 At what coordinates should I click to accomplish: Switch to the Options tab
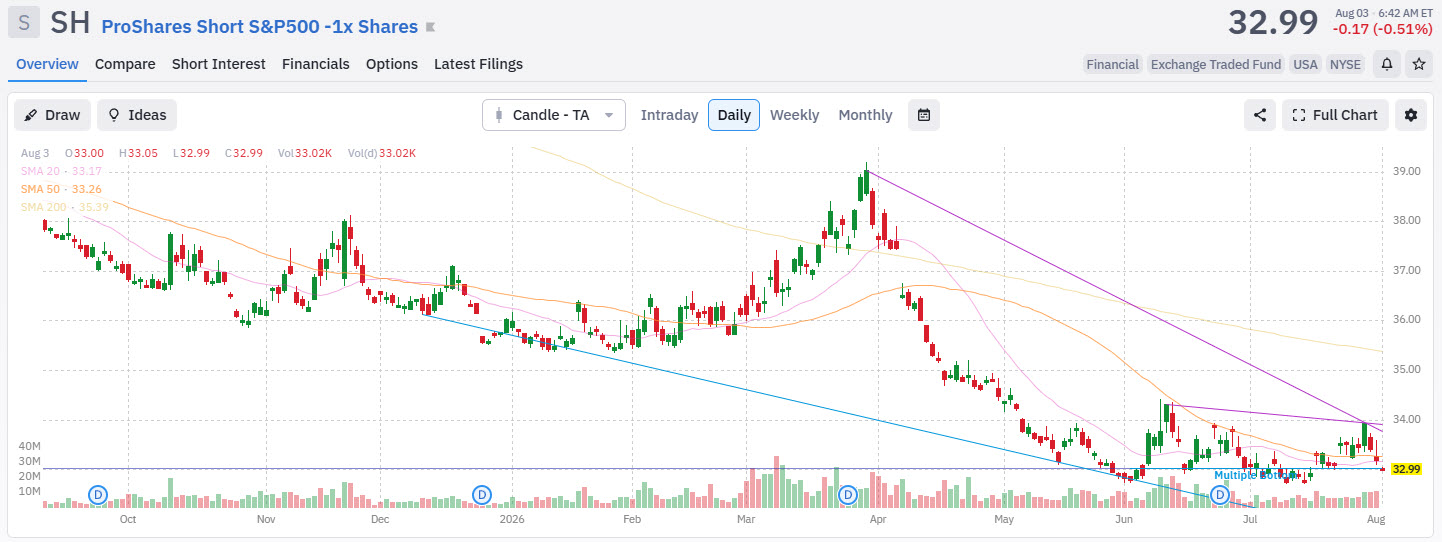[392, 64]
